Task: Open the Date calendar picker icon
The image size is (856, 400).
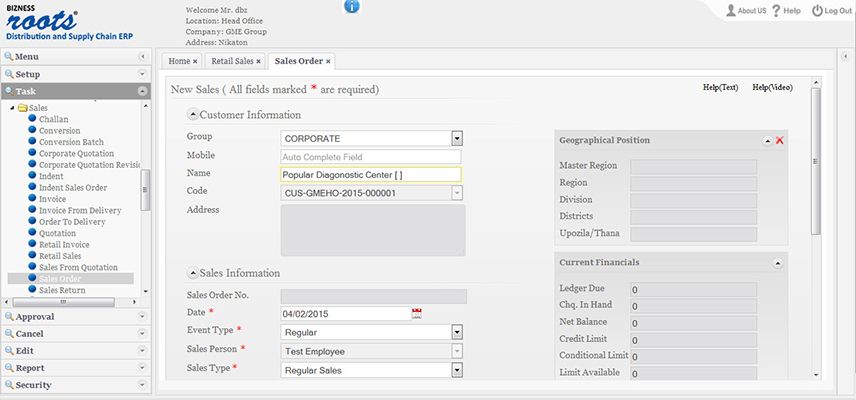Action: [417, 313]
